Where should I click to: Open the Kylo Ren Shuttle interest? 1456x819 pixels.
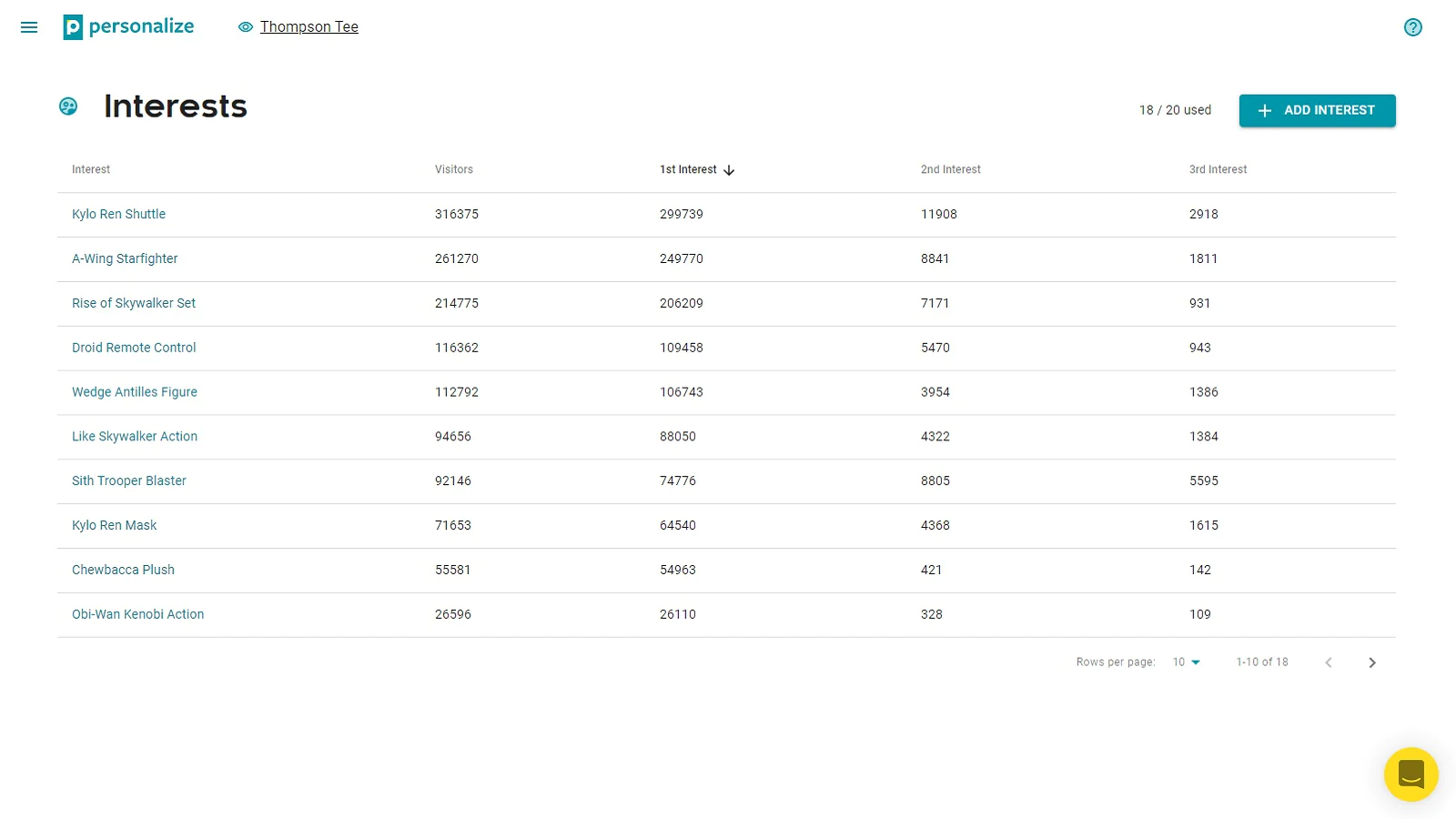coord(118,215)
